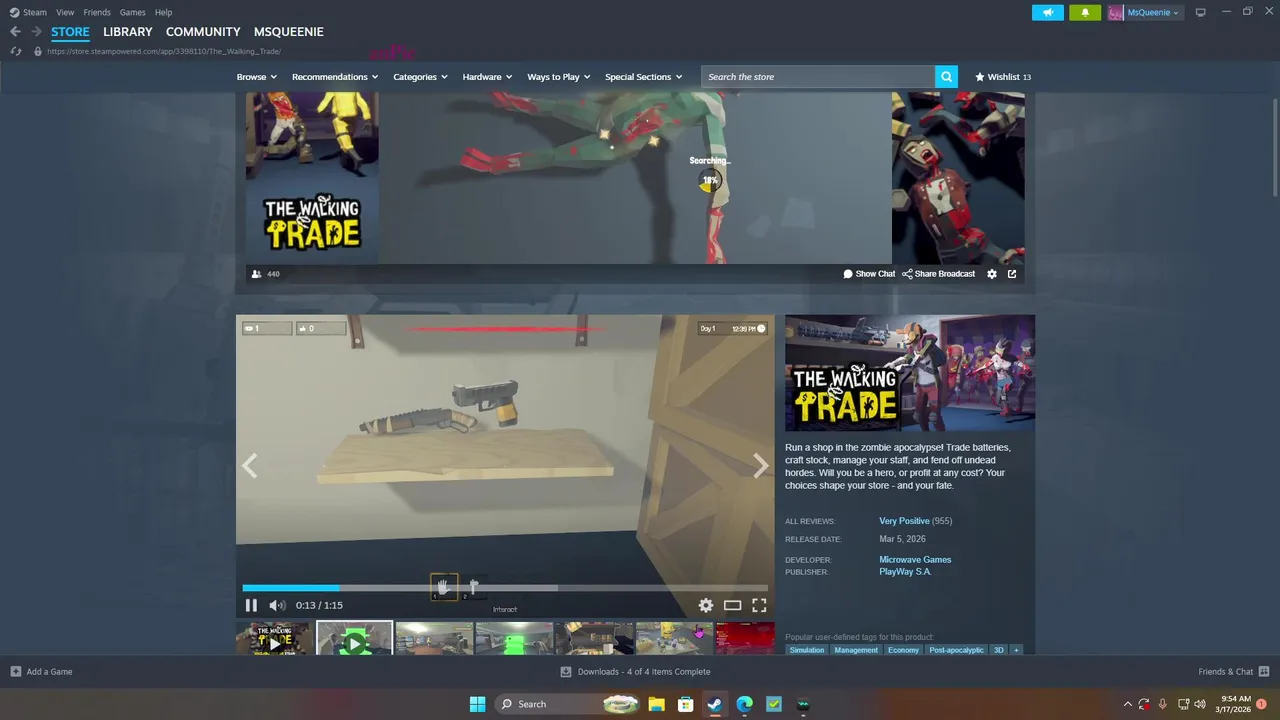Click the Economy tag
Image resolution: width=1280 pixels, height=720 pixels.
(903, 650)
